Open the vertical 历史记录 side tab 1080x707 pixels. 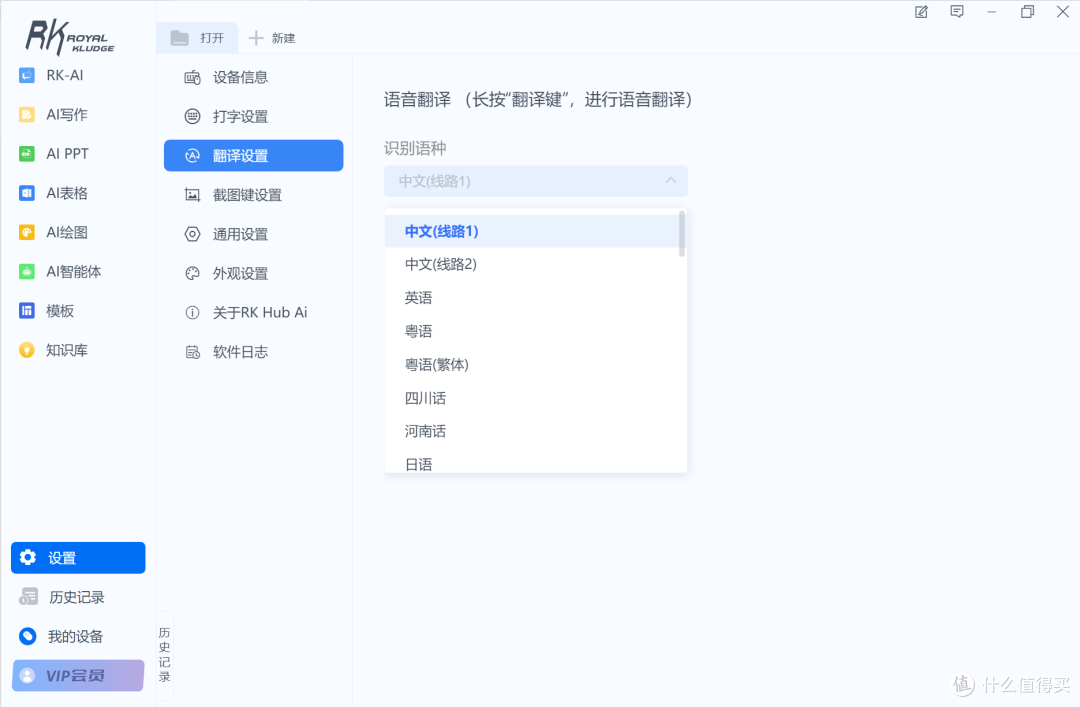(x=165, y=655)
